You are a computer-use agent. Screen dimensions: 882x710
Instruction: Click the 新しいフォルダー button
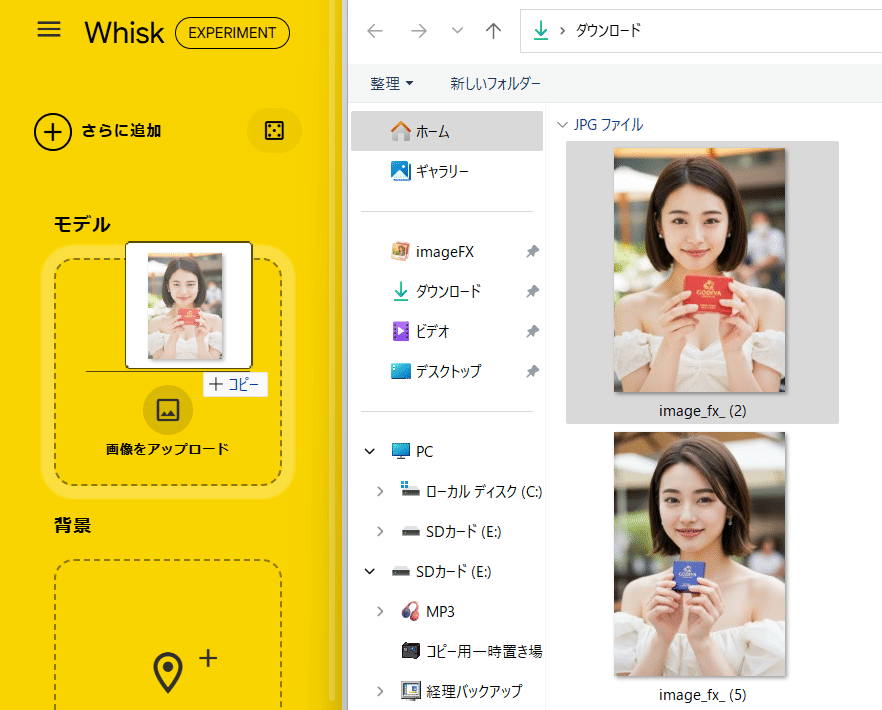coord(494,84)
